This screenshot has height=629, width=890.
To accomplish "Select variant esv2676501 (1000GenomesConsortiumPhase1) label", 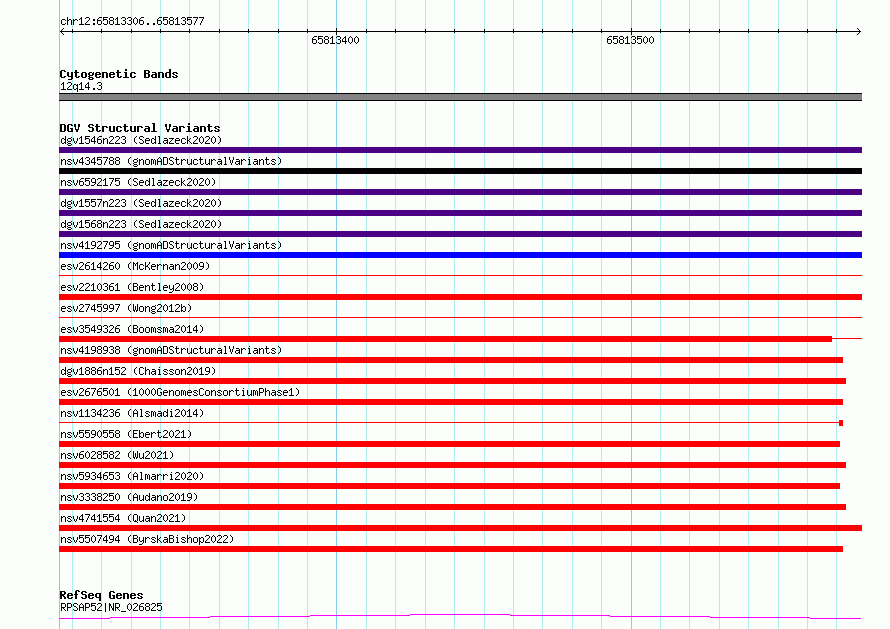I will pyautogui.click(x=180, y=392).
